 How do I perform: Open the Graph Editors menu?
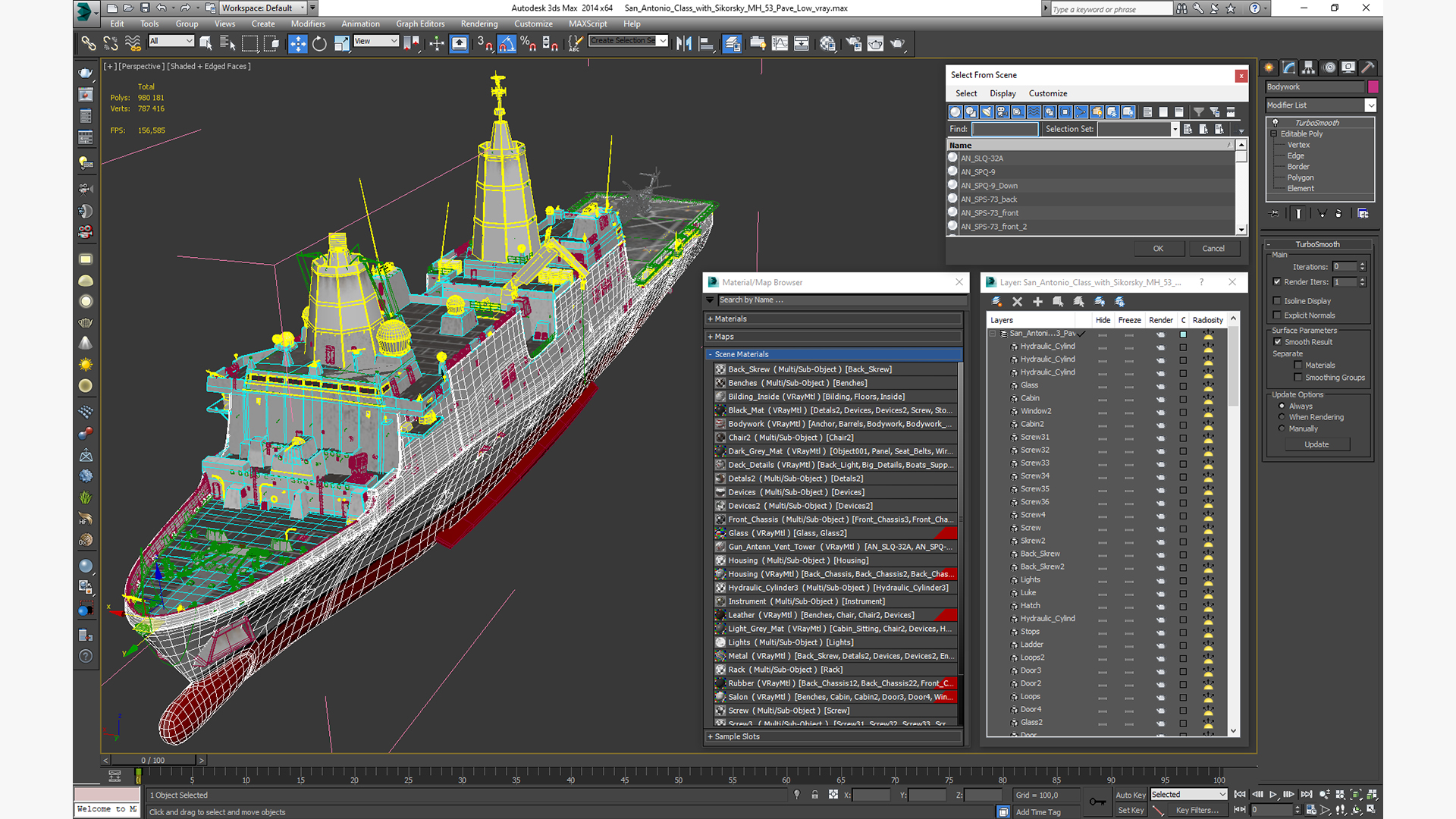pos(420,24)
